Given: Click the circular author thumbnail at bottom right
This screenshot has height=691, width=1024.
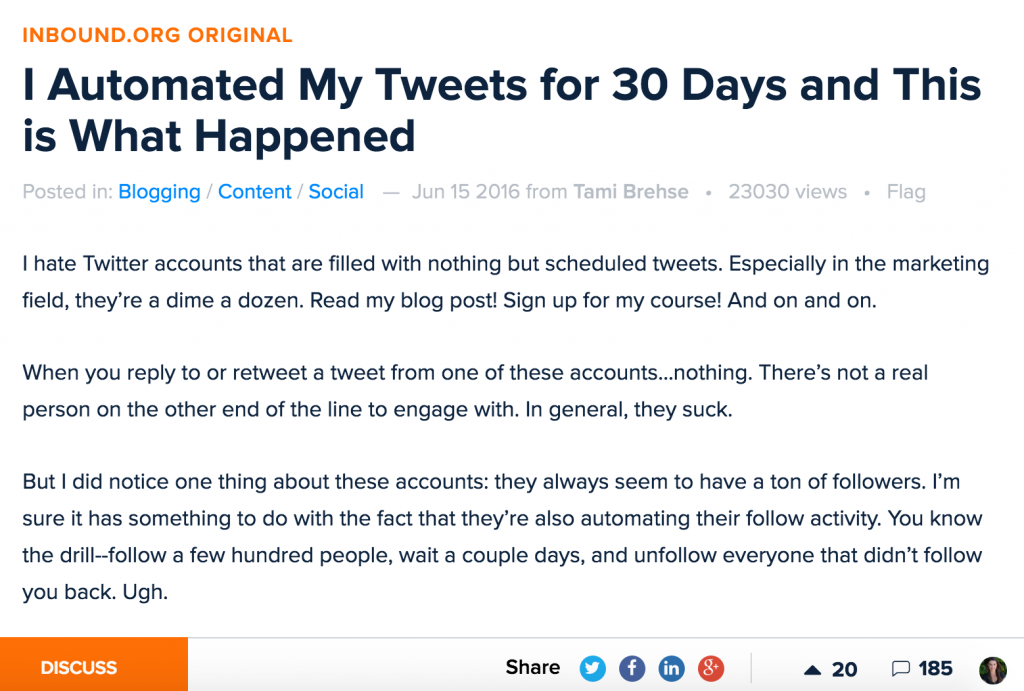Looking at the screenshot, I should click(x=992, y=668).
